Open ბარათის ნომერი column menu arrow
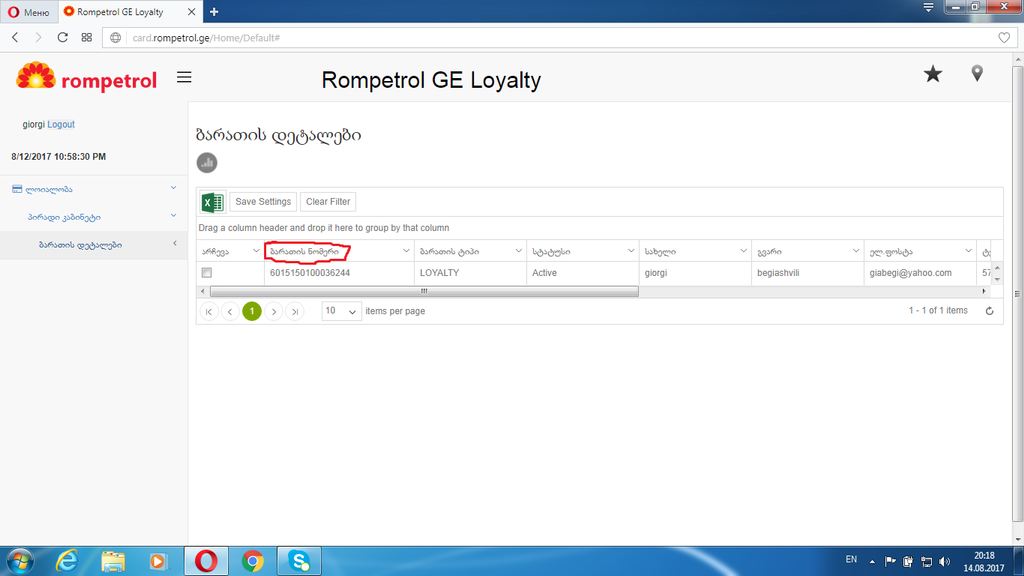 (x=406, y=251)
